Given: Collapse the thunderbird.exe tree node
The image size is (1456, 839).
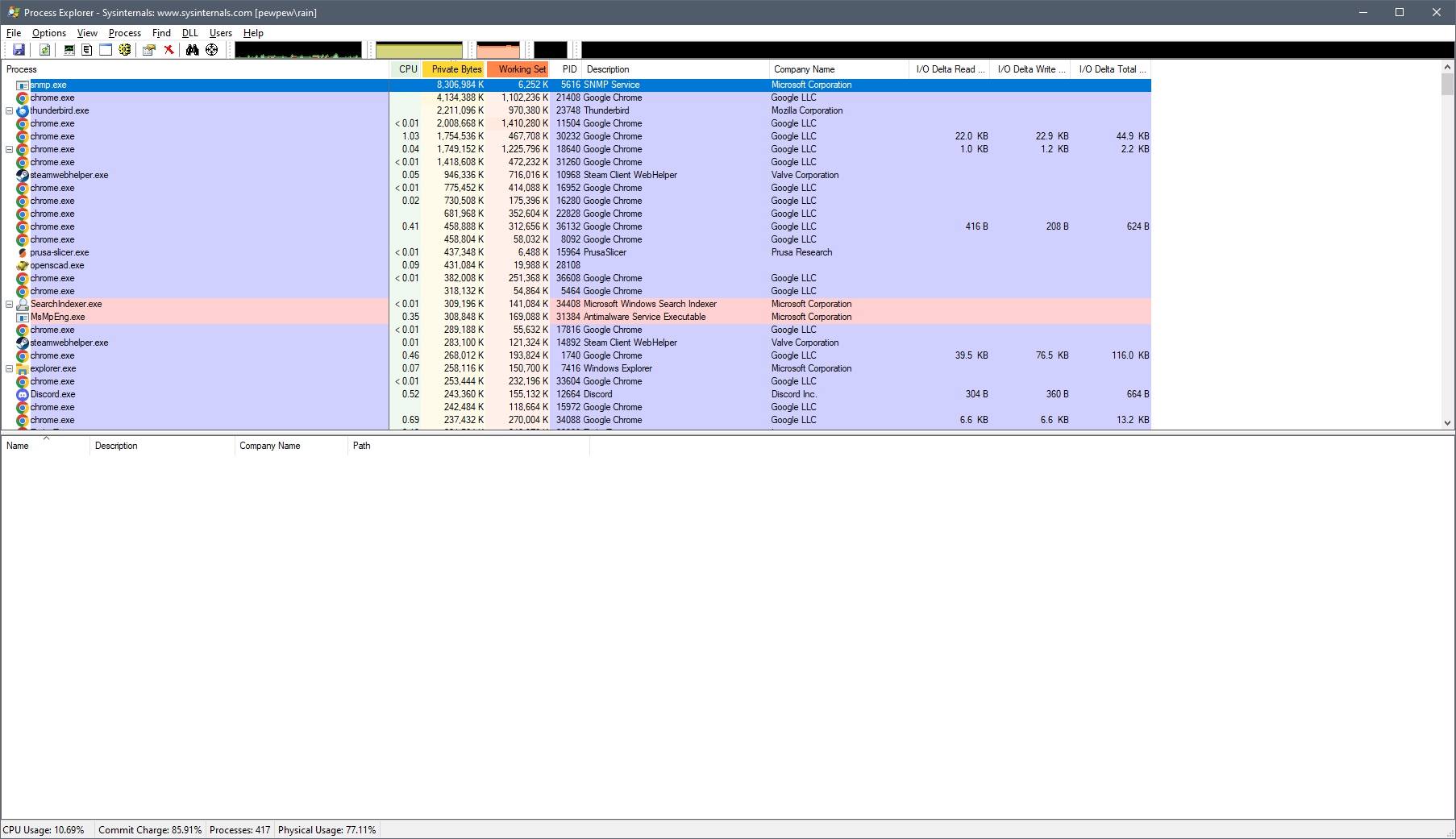Looking at the screenshot, I should click(9, 110).
